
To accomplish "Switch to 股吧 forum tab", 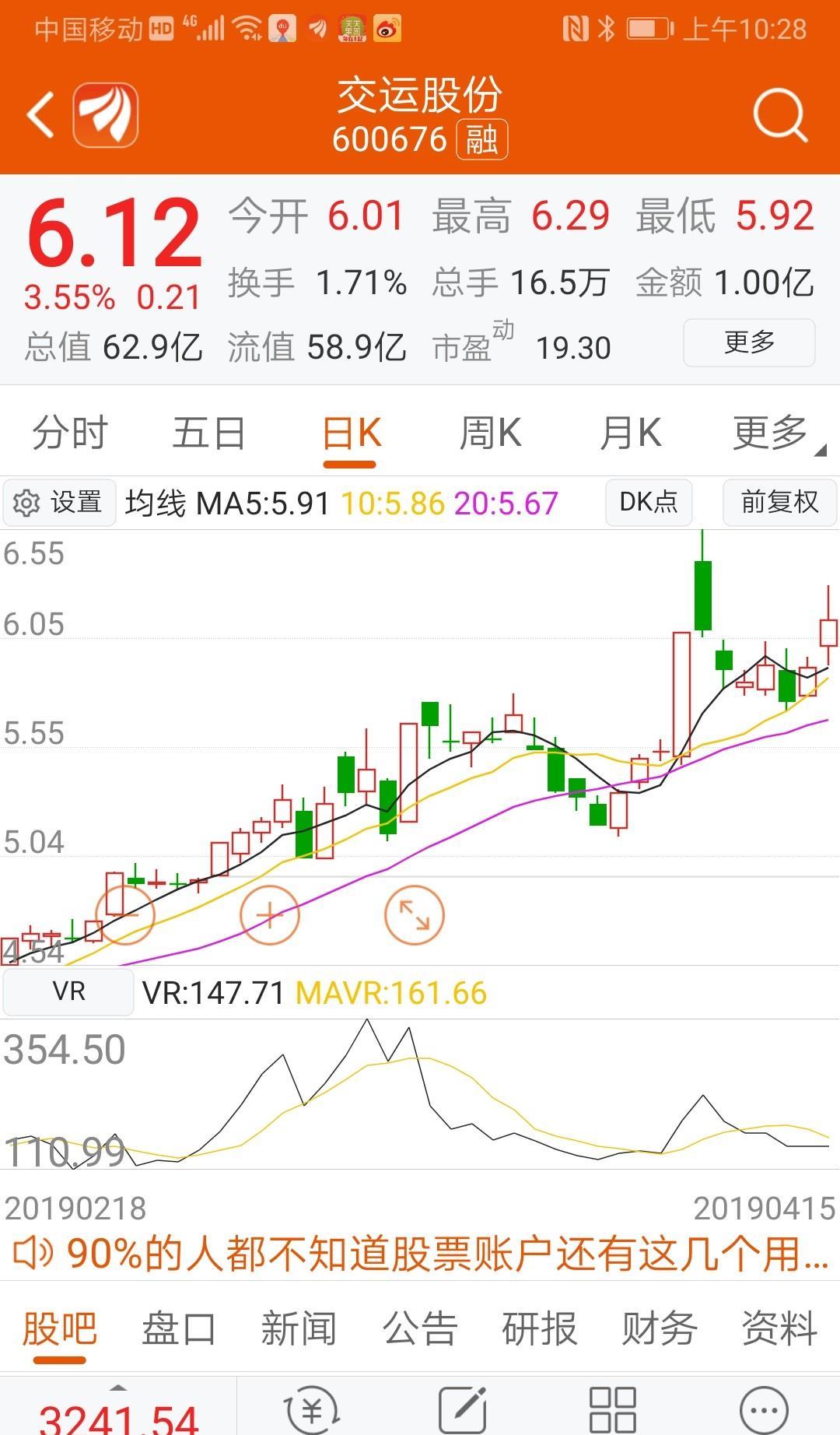I will click(60, 1329).
